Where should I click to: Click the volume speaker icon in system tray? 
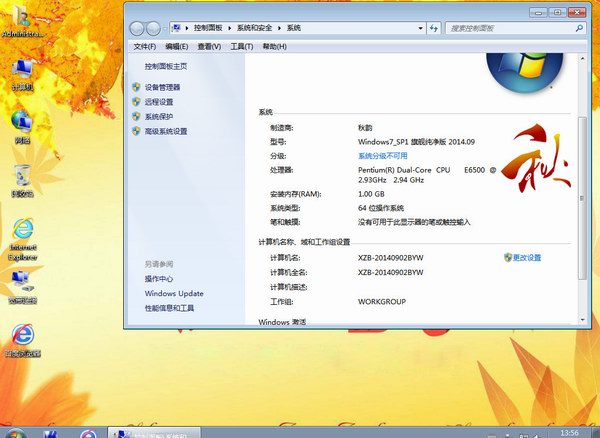tap(535, 435)
